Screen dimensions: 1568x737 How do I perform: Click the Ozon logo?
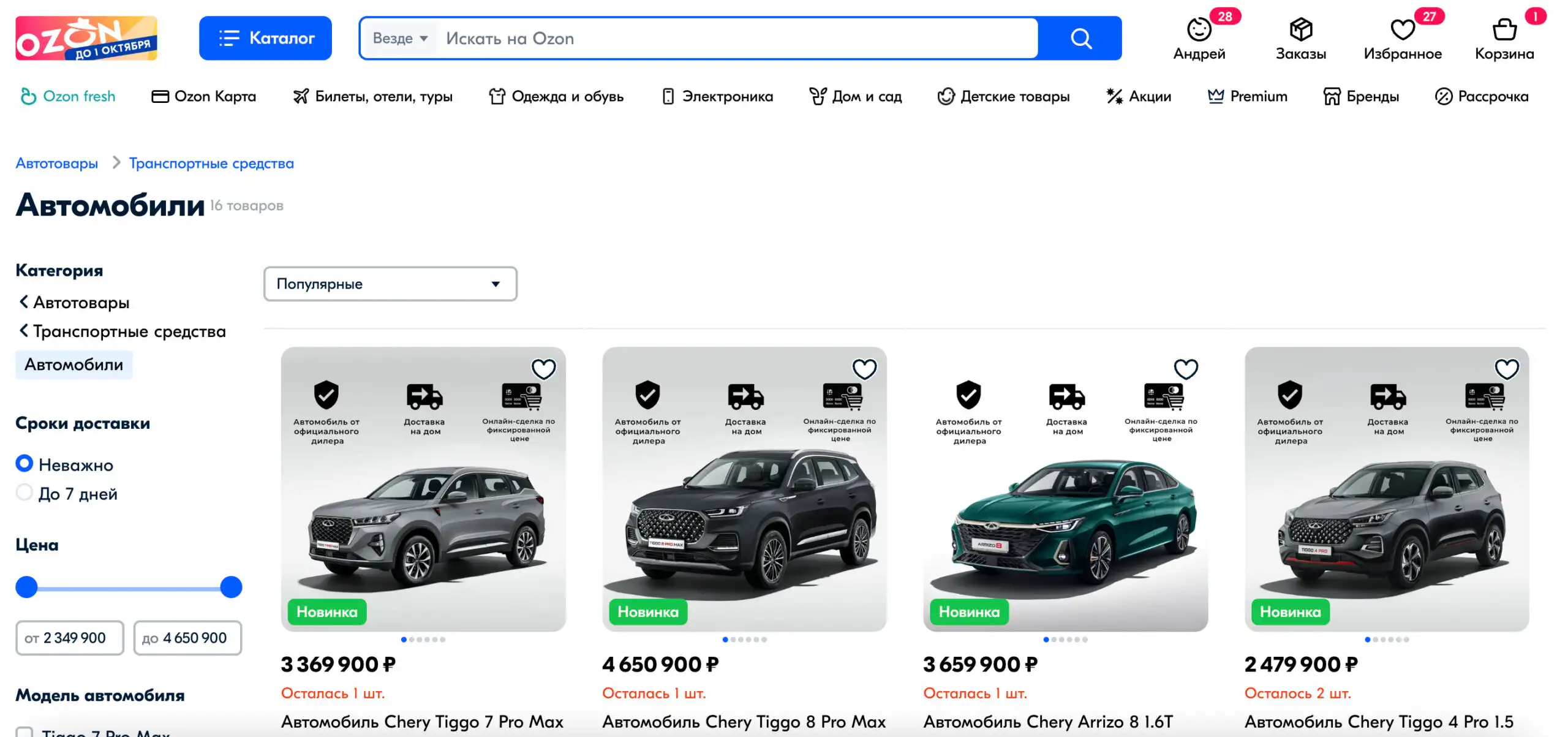[x=86, y=38]
